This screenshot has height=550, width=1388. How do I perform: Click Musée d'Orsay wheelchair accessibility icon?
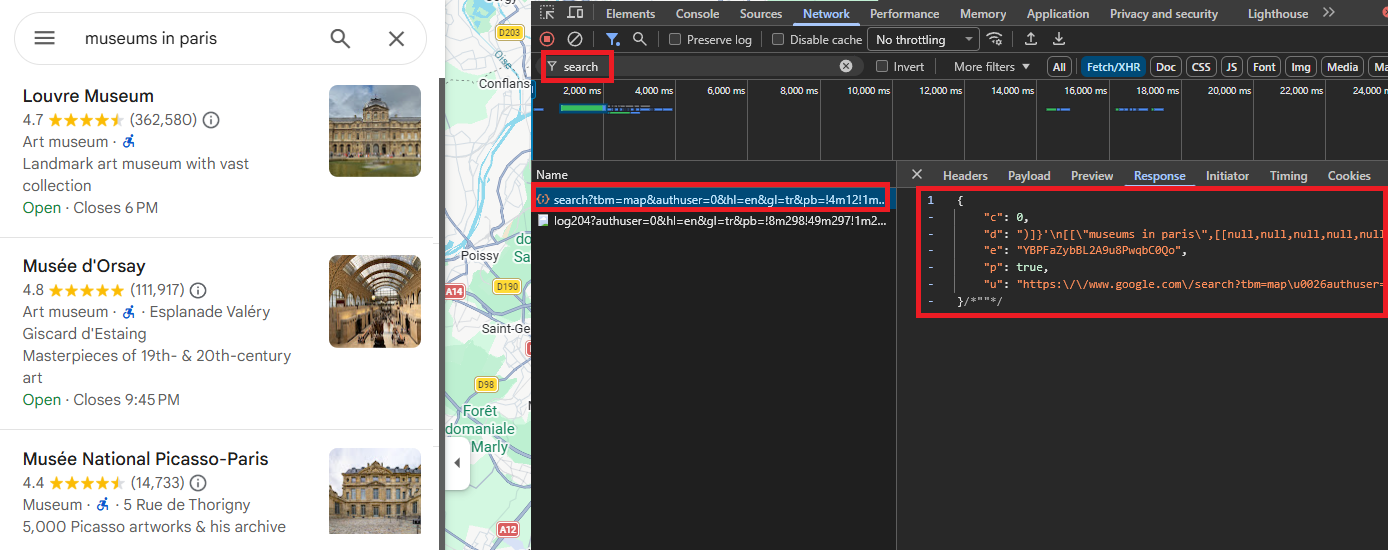[129, 312]
